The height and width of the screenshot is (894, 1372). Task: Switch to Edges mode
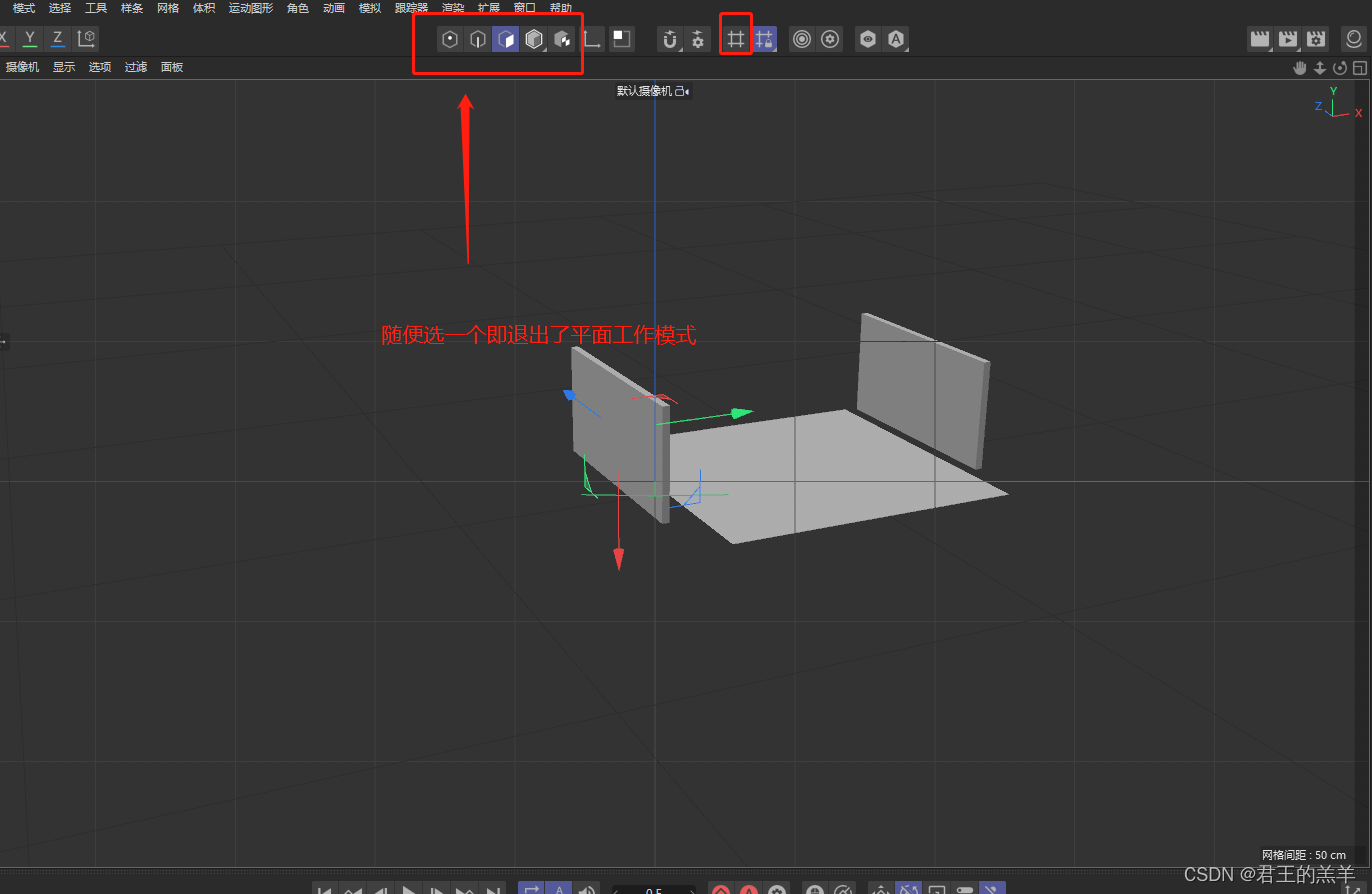478,40
